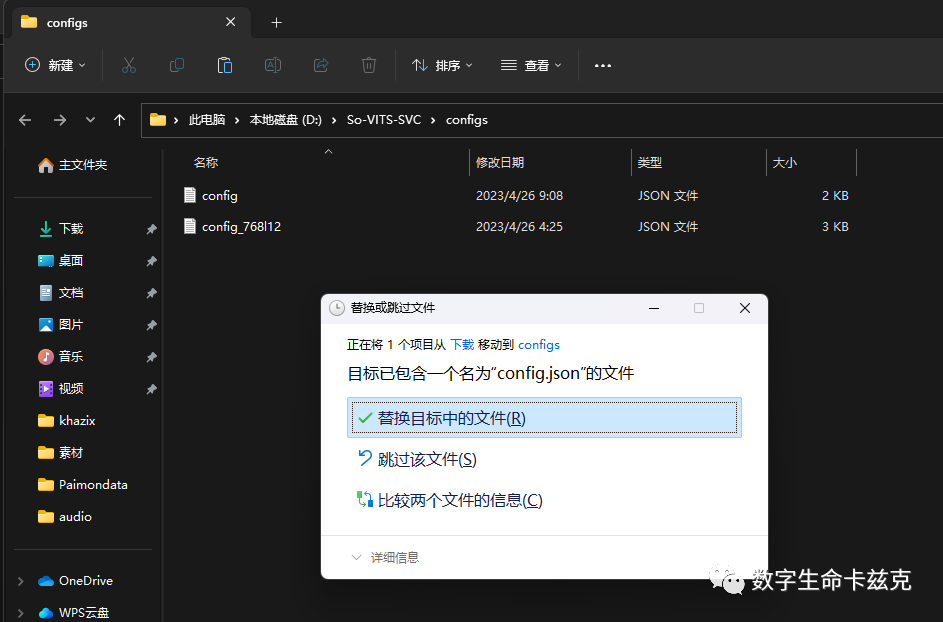Open 下载 folder in sidebar
The width and height of the screenshot is (943, 622).
[x=71, y=229]
